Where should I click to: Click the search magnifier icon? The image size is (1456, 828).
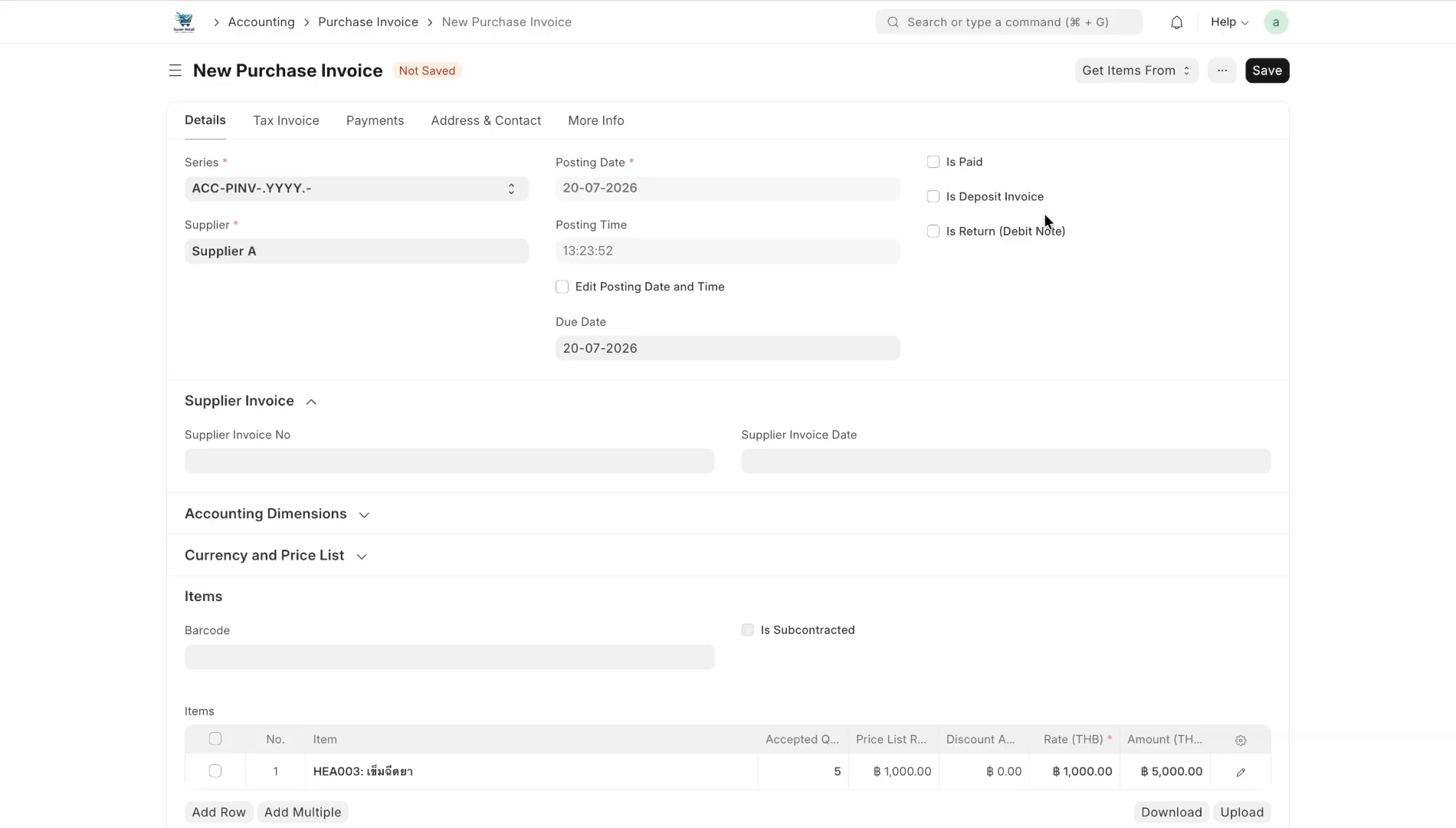(x=893, y=22)
